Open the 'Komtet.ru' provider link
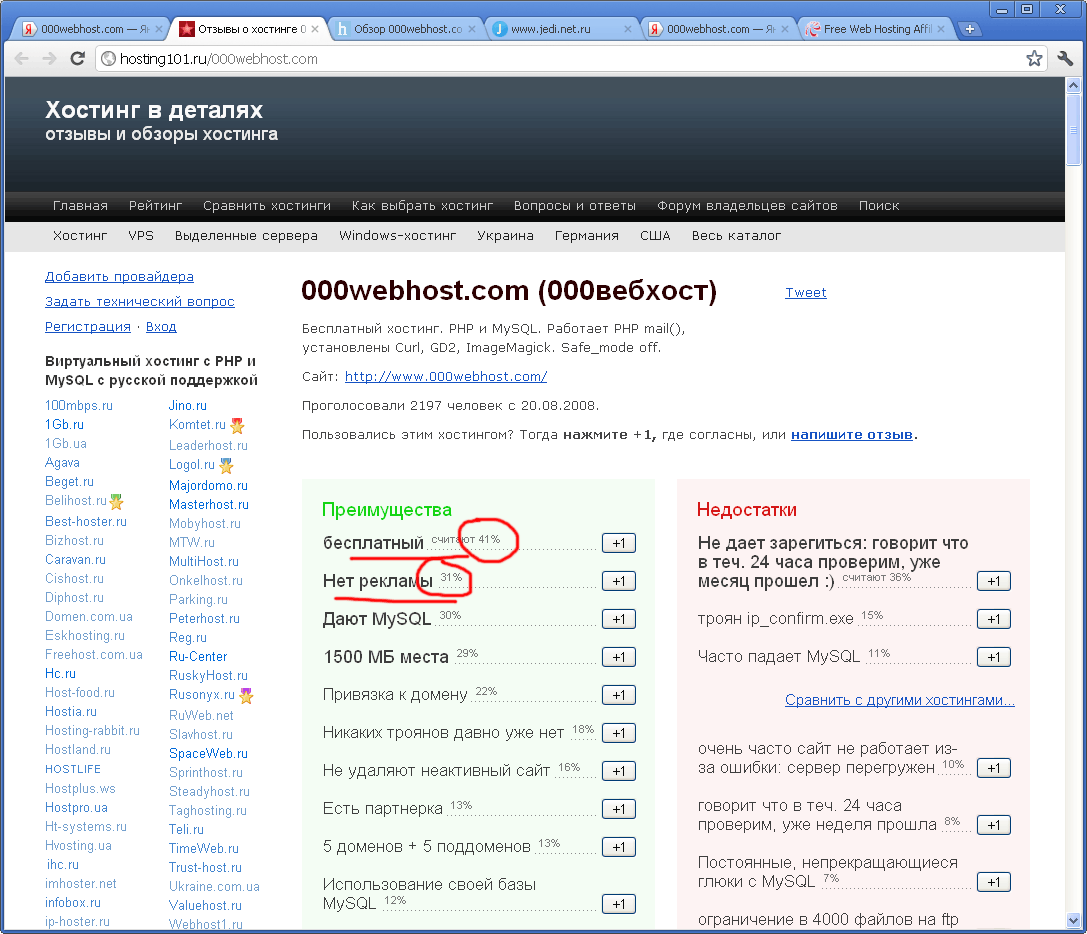Viewport: 1087px width, 934px height. click(x=198, y=424)
